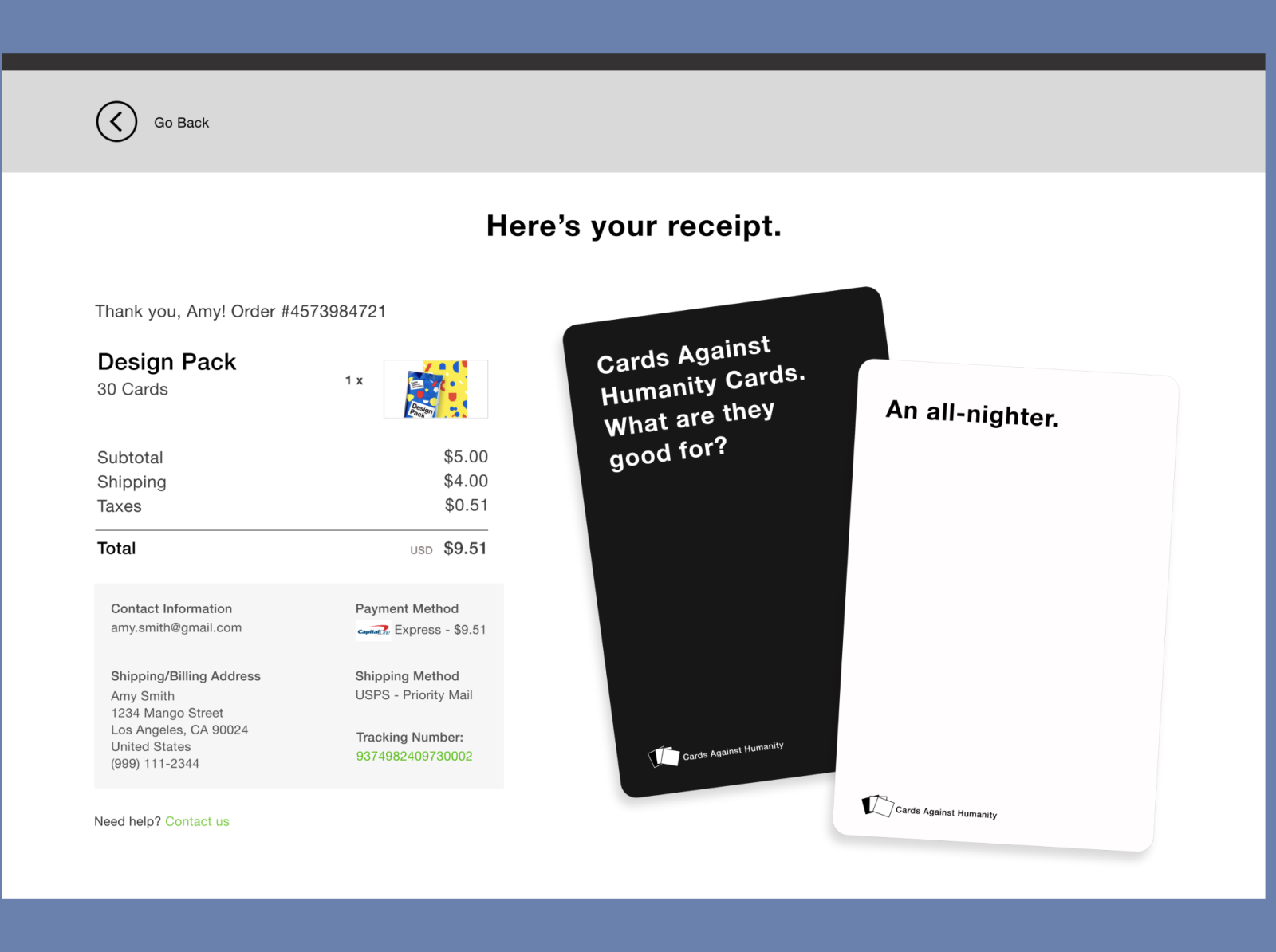
Task: Click the "Amy Smith" name line
Action: 143,696
